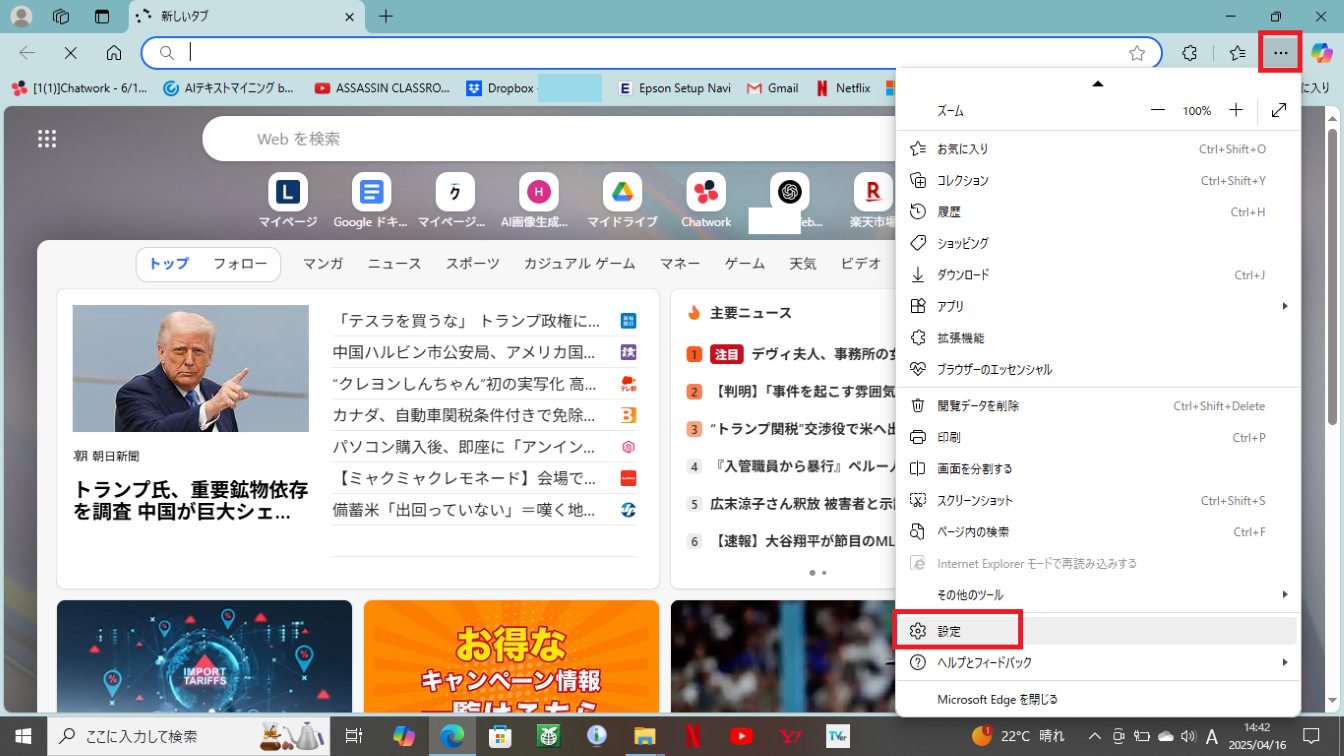Open the トランプ氏 重要鉱物依存 headline
Viewport: 1344px width, 756px height.
click(x=191, y=501)
